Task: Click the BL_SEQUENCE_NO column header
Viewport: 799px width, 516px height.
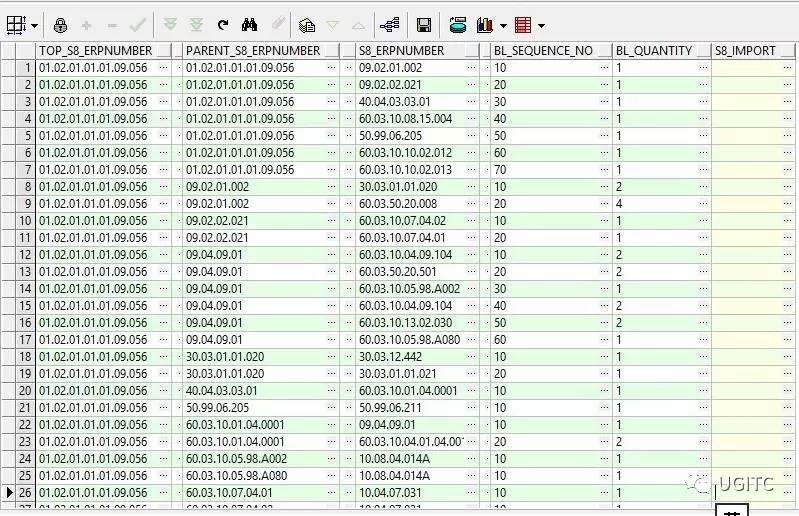Action: [x=543, y=50]
